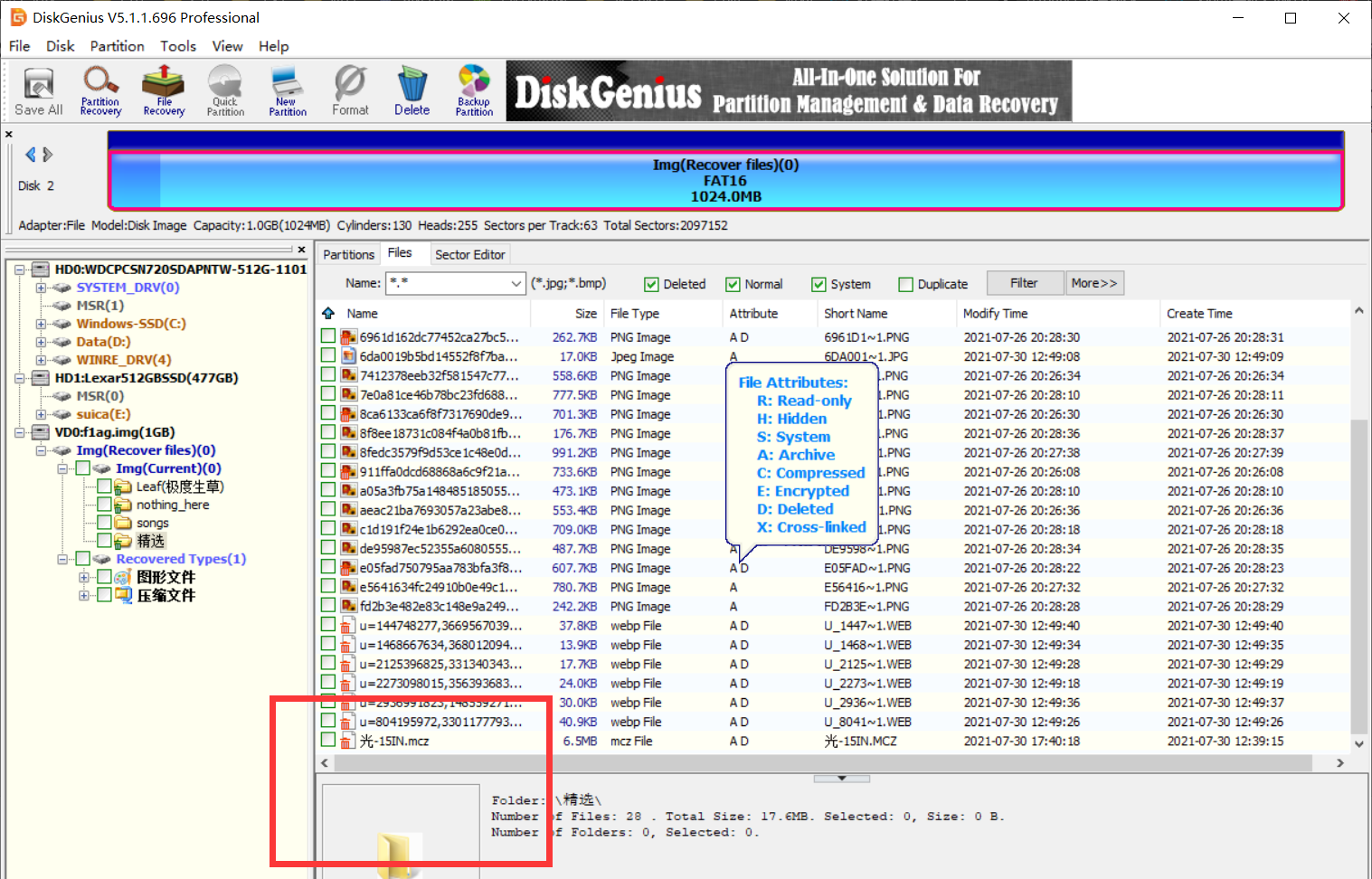Switch to the Sector Editor tab

tap(470, 255)
